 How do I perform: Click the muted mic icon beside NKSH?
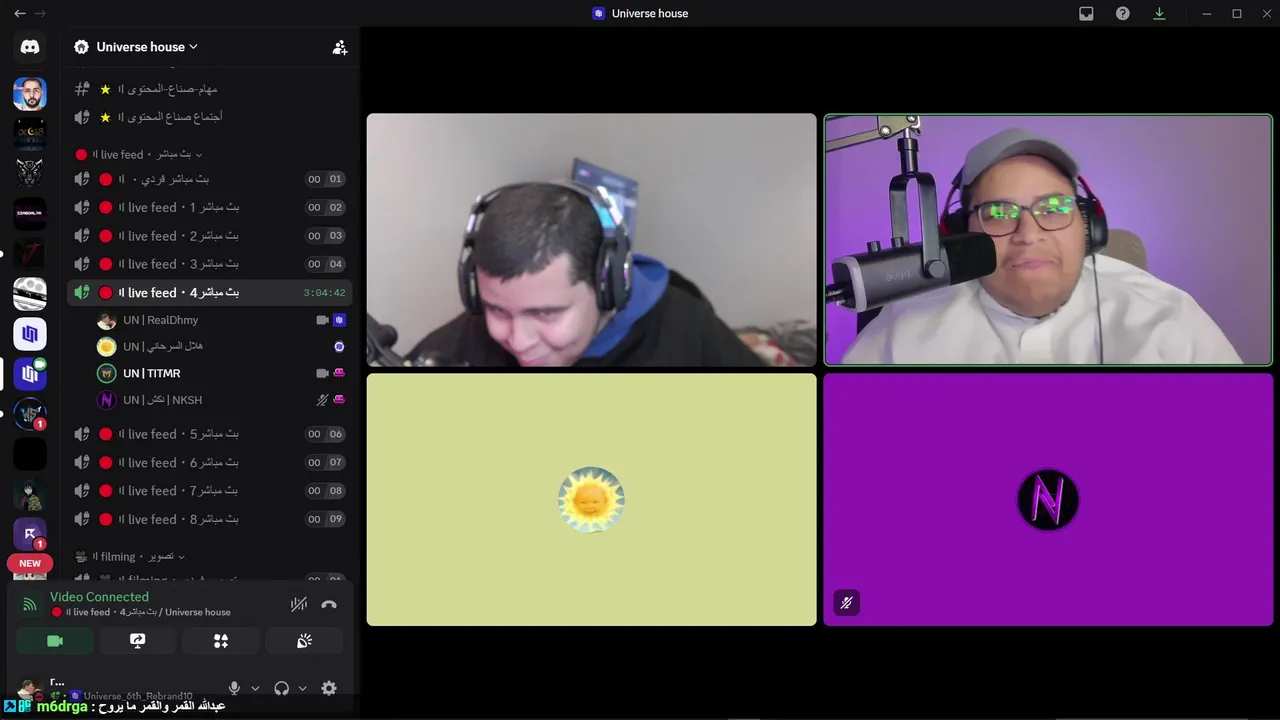(322, 400)
